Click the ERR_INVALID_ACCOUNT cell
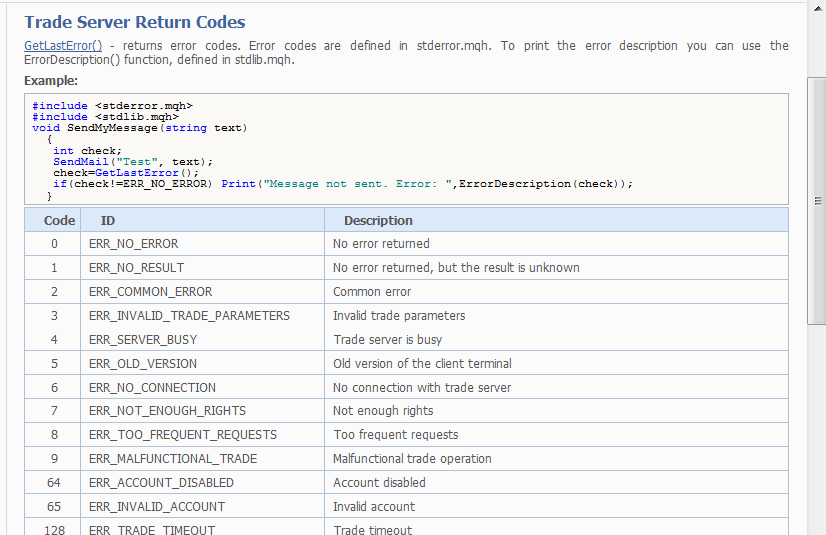826x535 pixels. point(157,507)
